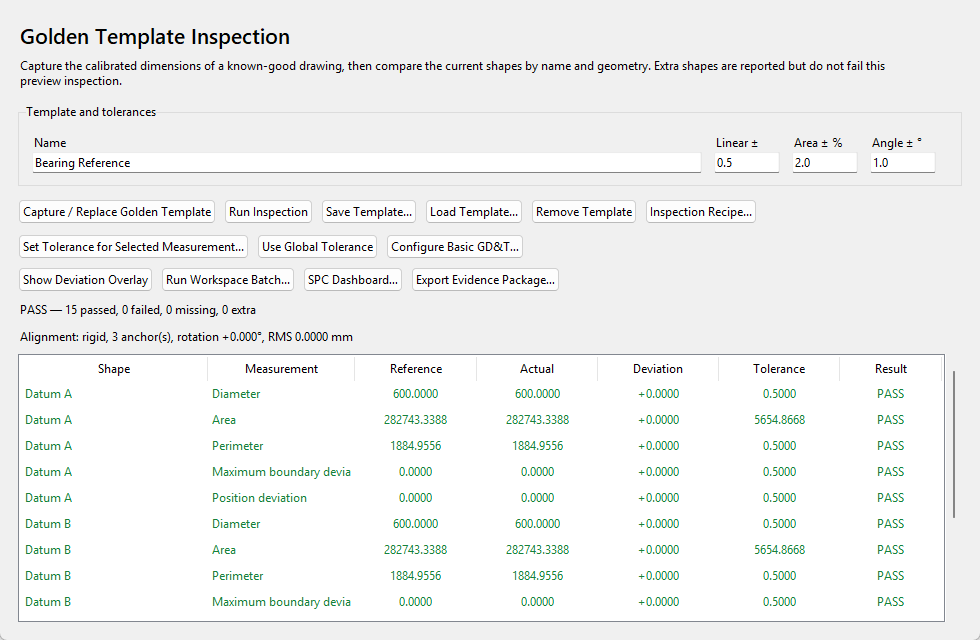Click deviation value for Datum B Diameter
The width and height of the screenshot is (980, 640).
[658, 524]
